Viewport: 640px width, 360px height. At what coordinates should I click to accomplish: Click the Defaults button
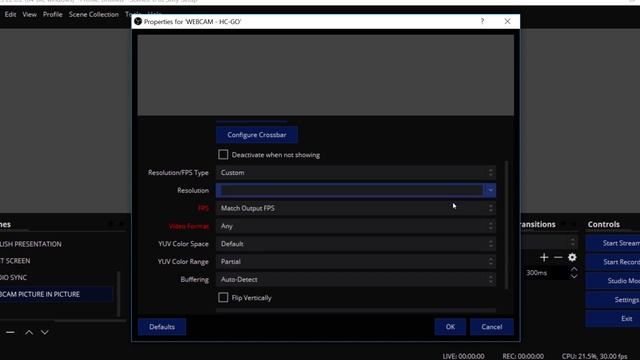162,327
